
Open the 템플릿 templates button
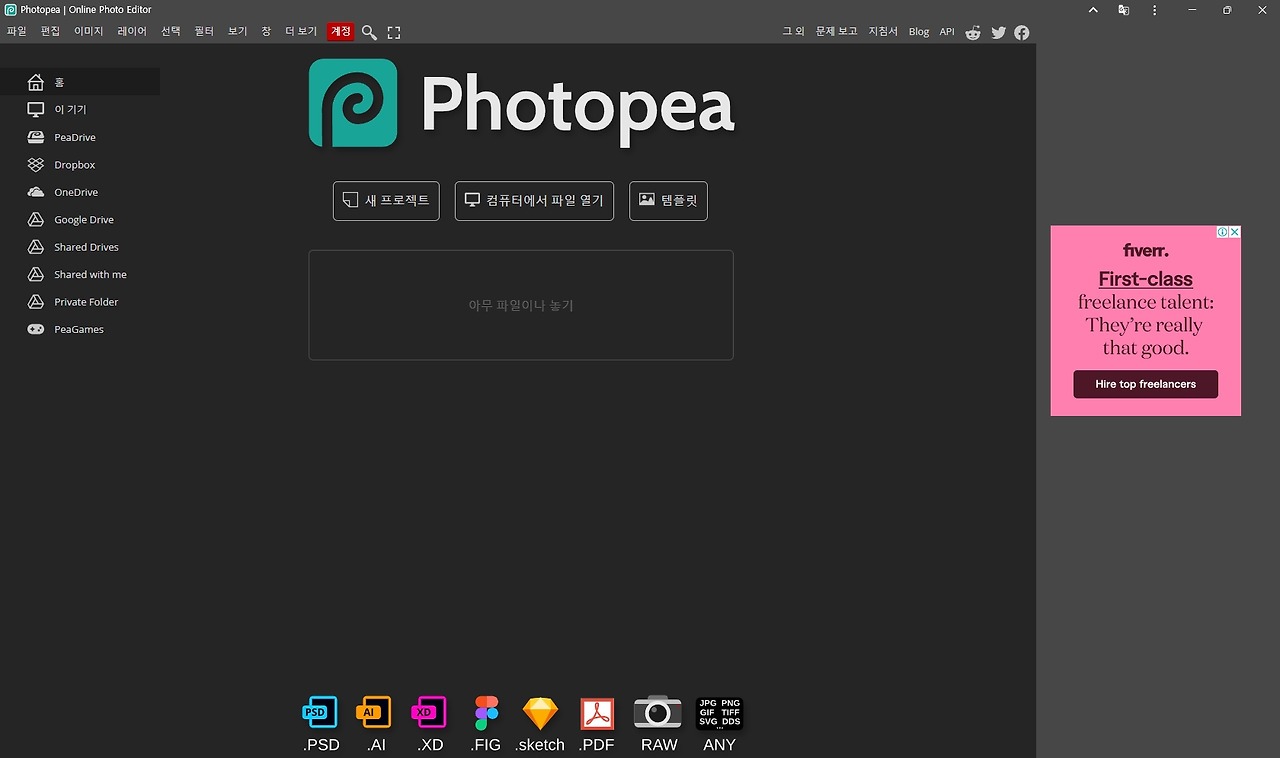(668, 200)
